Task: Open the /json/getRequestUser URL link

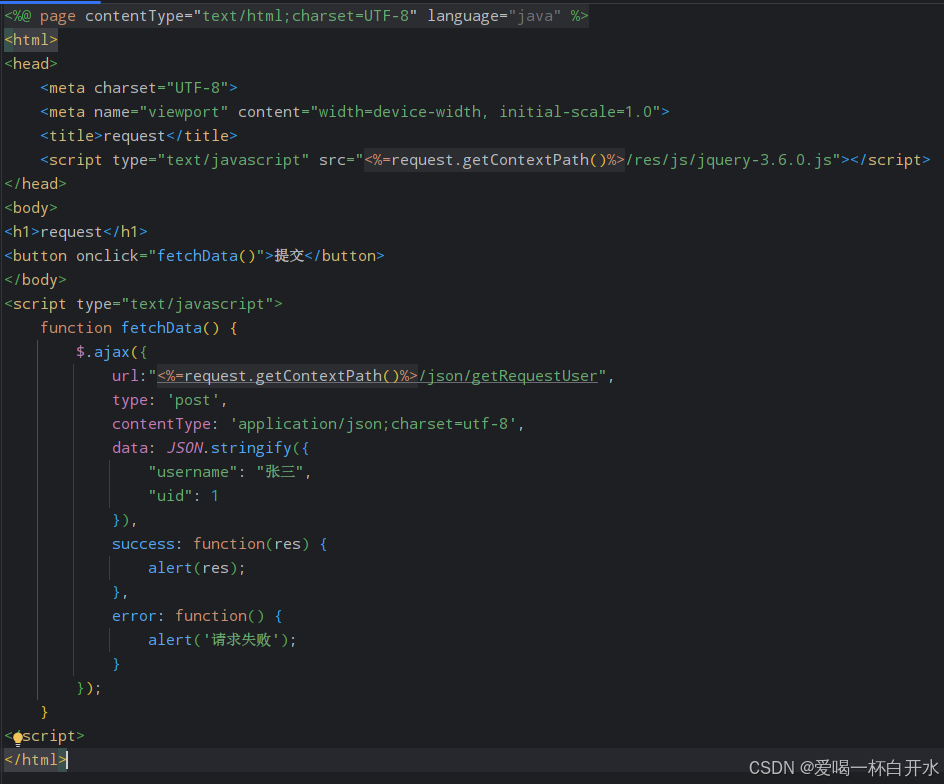Action: pos(508,376)
